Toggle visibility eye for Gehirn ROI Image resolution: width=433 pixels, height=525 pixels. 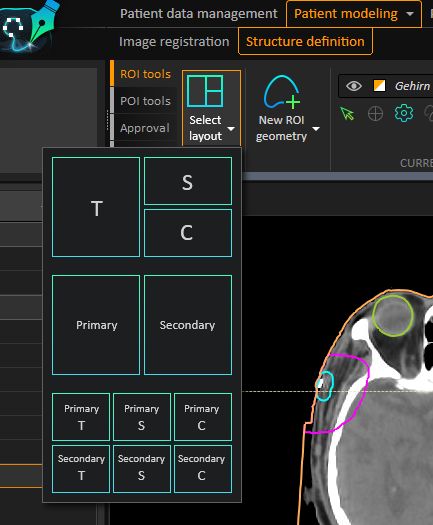(x=354, y=86)
